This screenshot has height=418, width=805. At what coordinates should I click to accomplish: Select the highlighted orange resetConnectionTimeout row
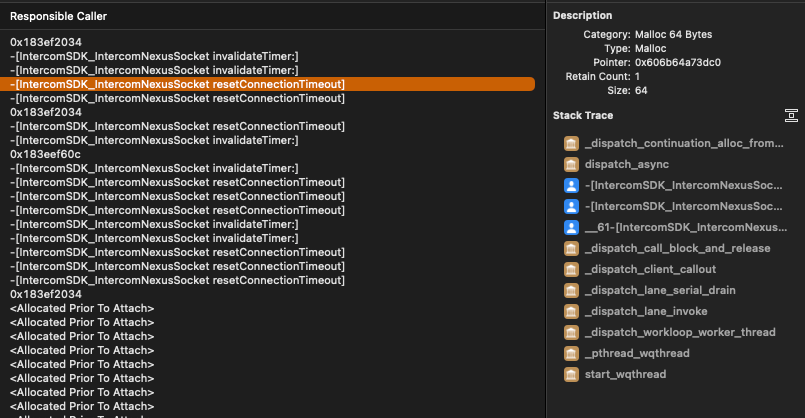[267, 84]
